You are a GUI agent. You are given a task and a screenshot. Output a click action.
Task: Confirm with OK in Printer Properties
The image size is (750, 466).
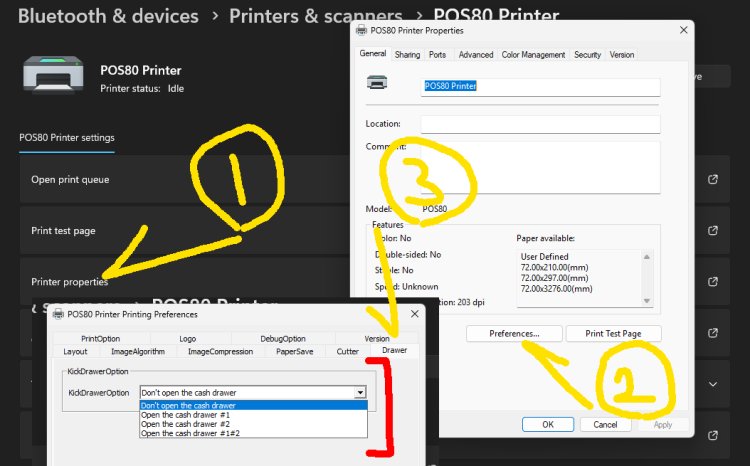pos(548,424)
